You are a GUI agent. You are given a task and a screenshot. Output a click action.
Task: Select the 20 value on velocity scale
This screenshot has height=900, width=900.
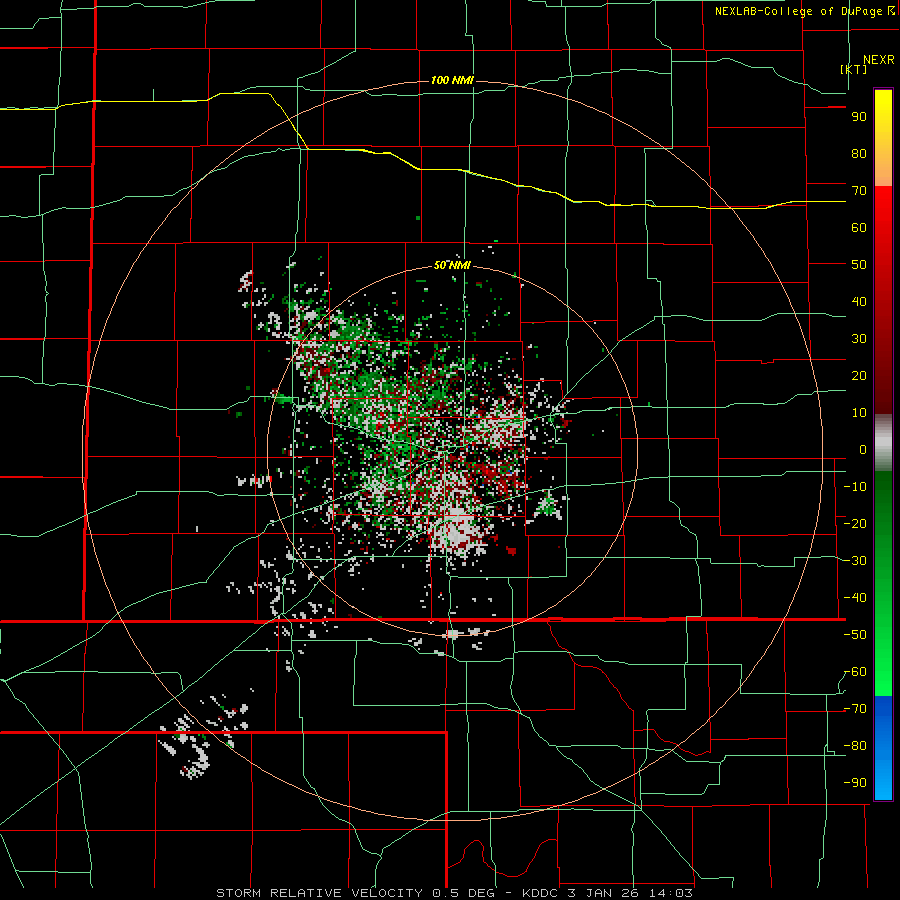pos(859,376)
